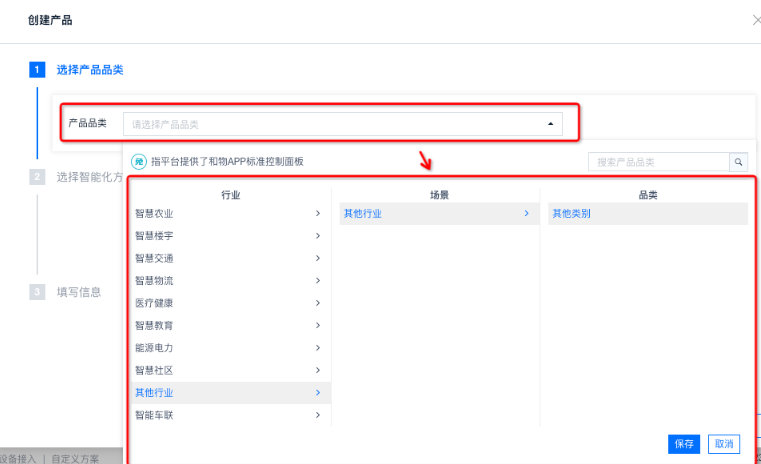
Task: Choose the 智能车联 industry
Action: (x=155, y=415)
